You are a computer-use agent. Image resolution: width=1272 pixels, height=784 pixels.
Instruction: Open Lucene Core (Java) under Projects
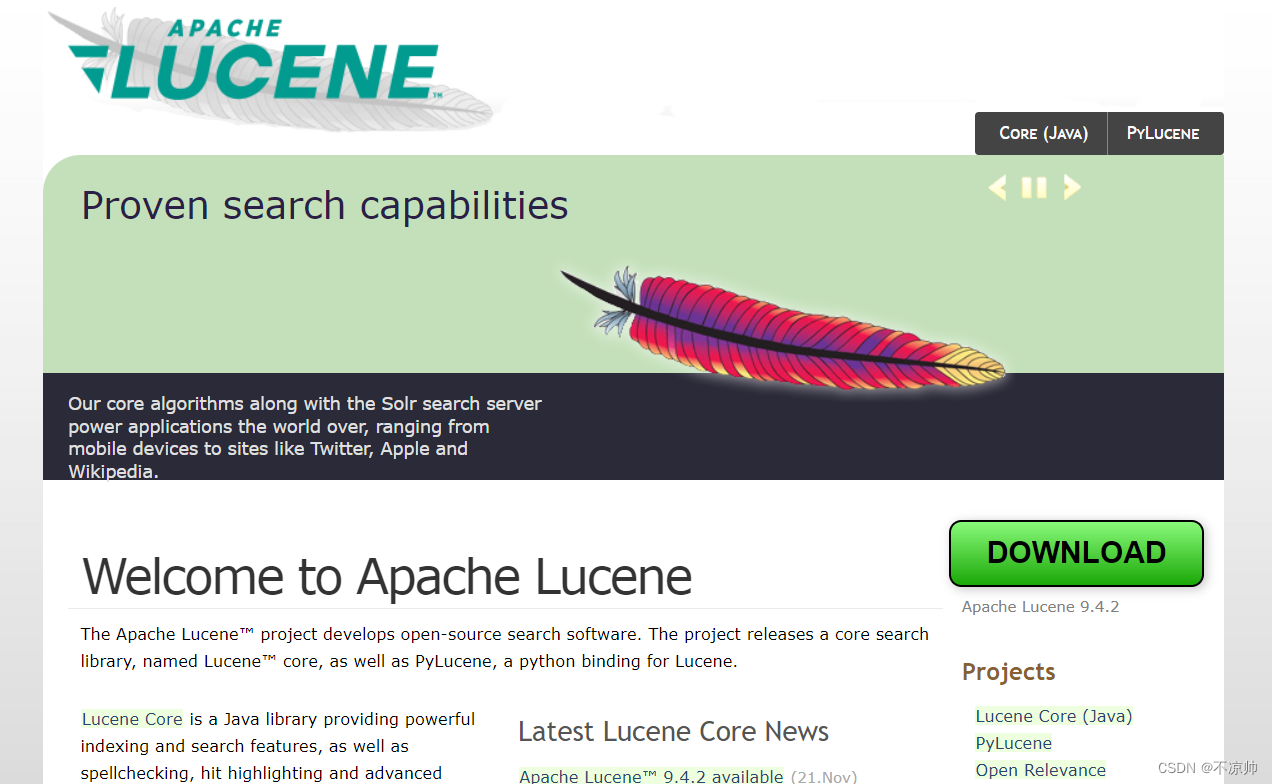(1054, 716)
